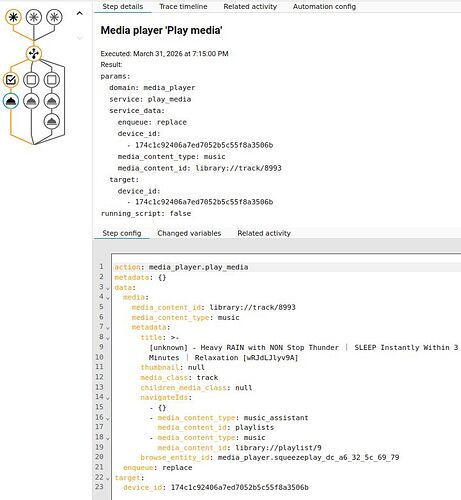Image resolution: width=461 pixels, height=500 pixels.
Task: Select the teal-highlighted action node
Action: (x=11, y=101)
